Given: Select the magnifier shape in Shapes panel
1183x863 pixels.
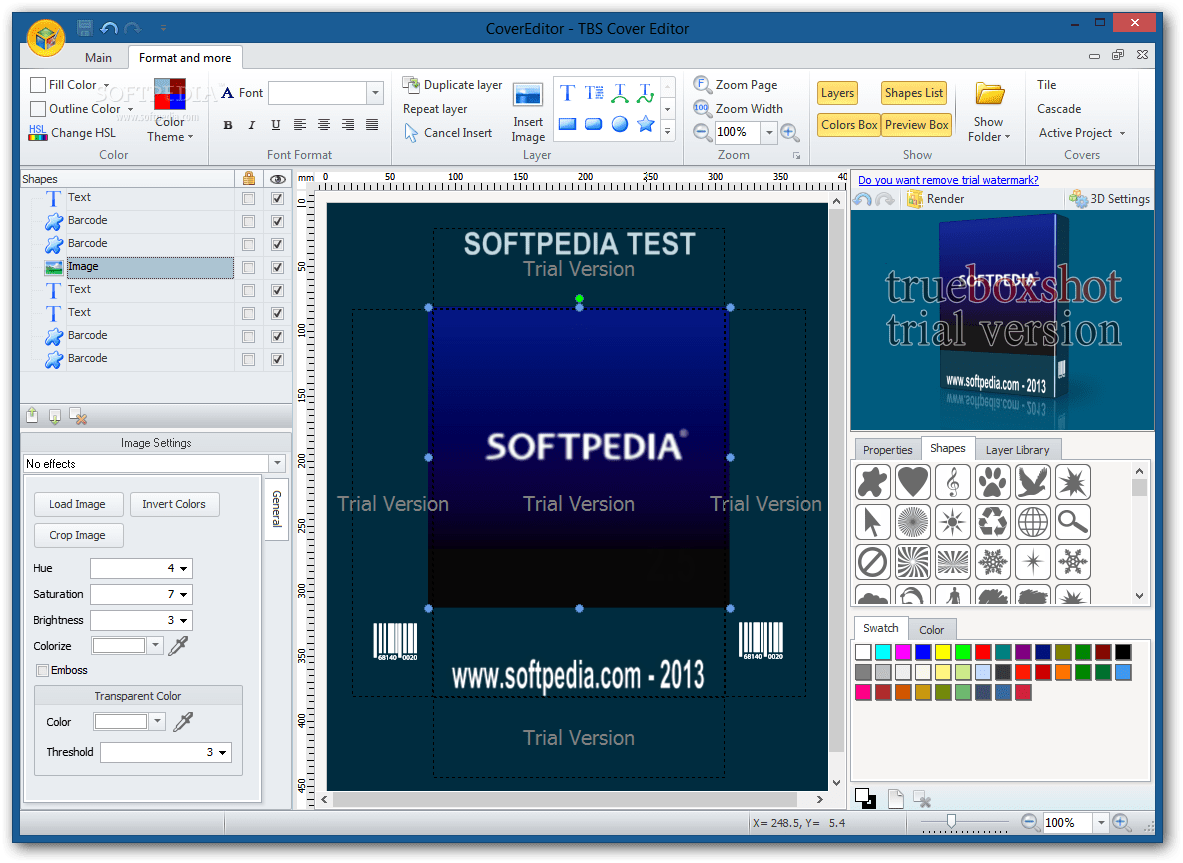Looking at the screenshot, I should coord(1072,522).
